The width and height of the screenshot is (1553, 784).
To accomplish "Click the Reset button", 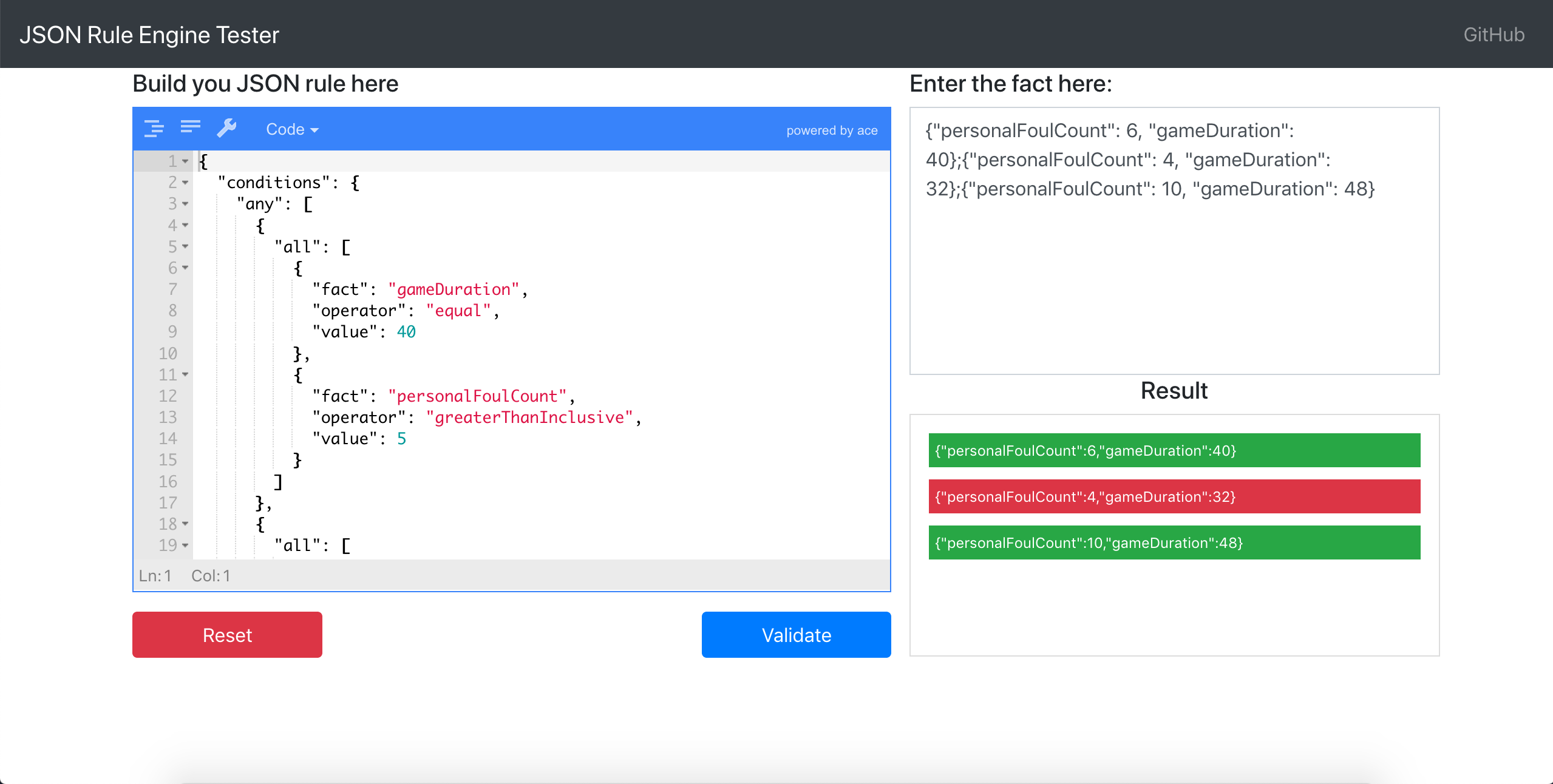I will click(228, 634).
